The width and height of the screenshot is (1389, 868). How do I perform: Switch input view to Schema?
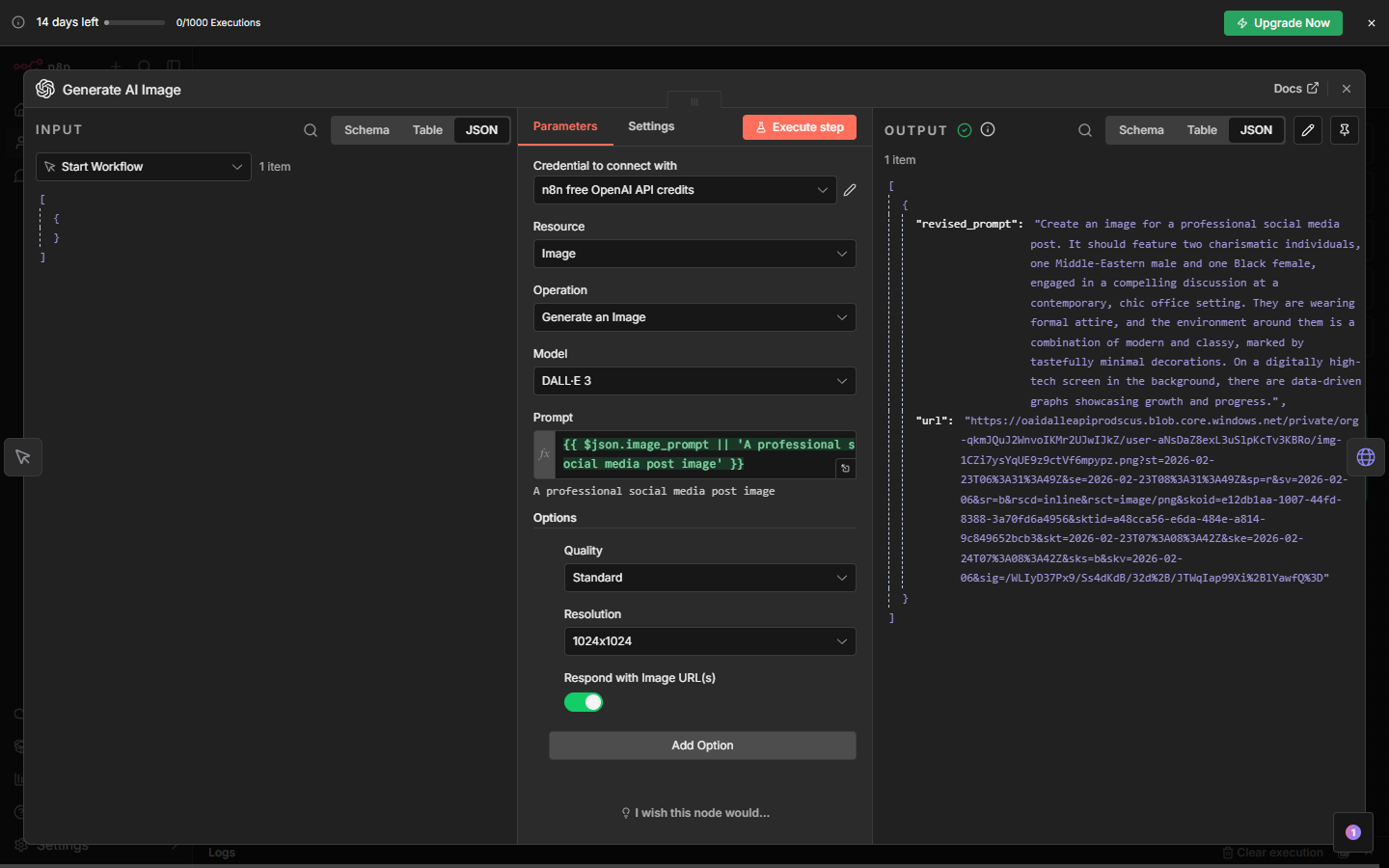367,130
